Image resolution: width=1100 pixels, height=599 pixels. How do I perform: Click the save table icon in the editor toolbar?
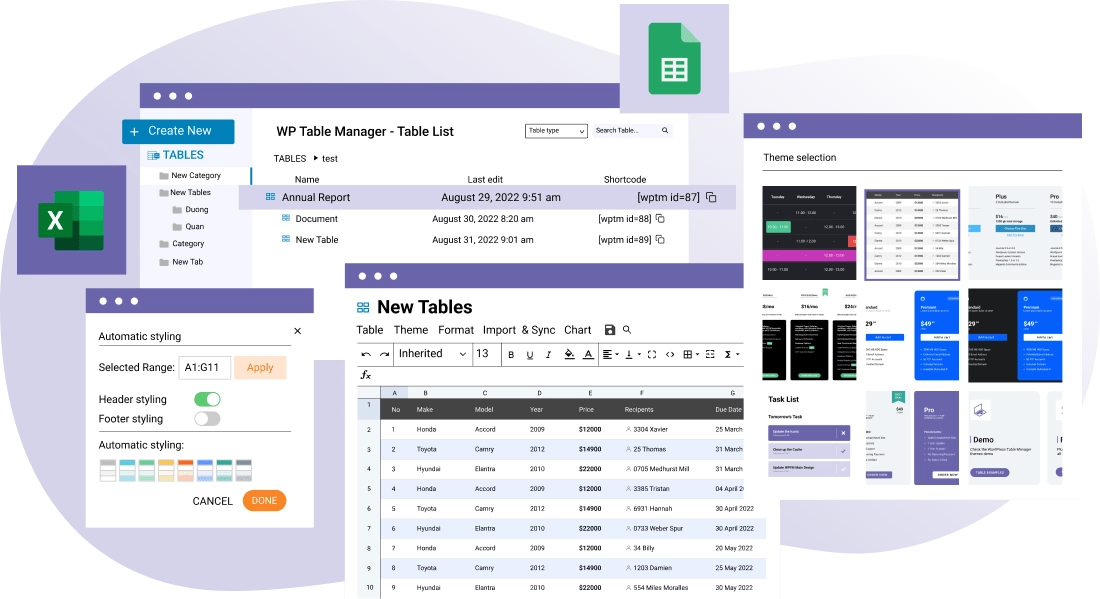click(x=610, y=328)
